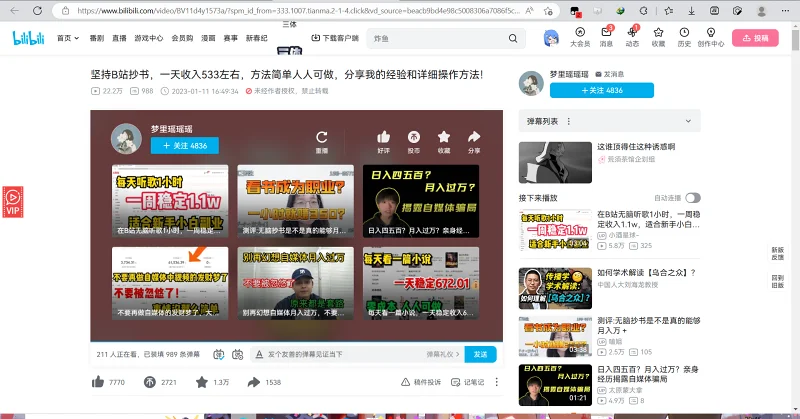The image size is (800, 419).
Task: Go back in browser
Action: (14, 10)
